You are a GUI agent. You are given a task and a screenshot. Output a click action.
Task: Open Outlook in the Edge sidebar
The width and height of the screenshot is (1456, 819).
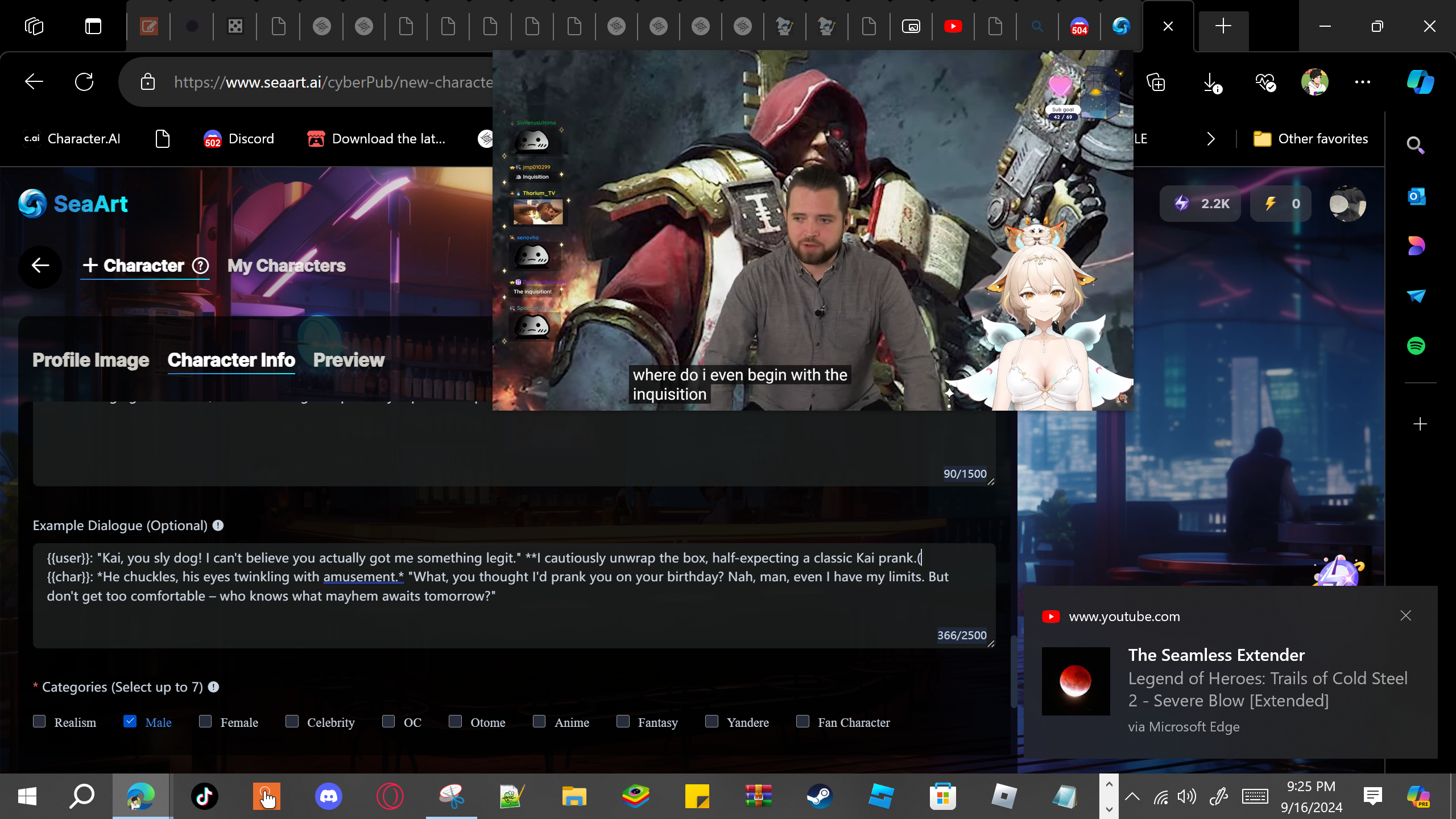pyautogui.click(x=1416, y=197)
